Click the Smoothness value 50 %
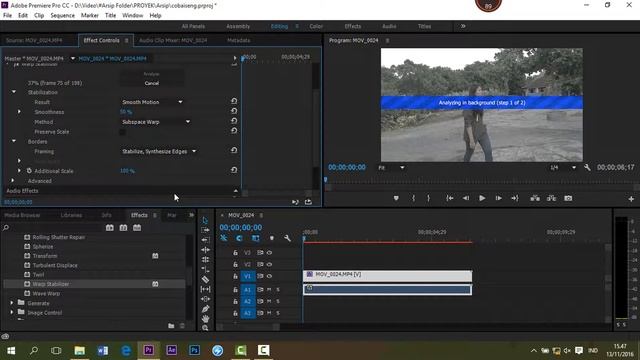The width and height of the screenshot is (640, 360). click(126, 112)
